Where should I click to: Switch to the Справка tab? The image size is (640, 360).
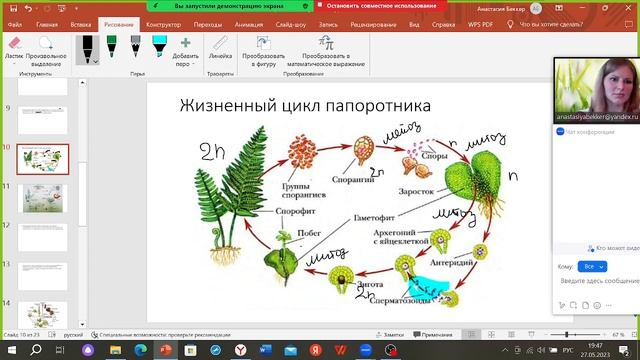[x=443, y=24]
